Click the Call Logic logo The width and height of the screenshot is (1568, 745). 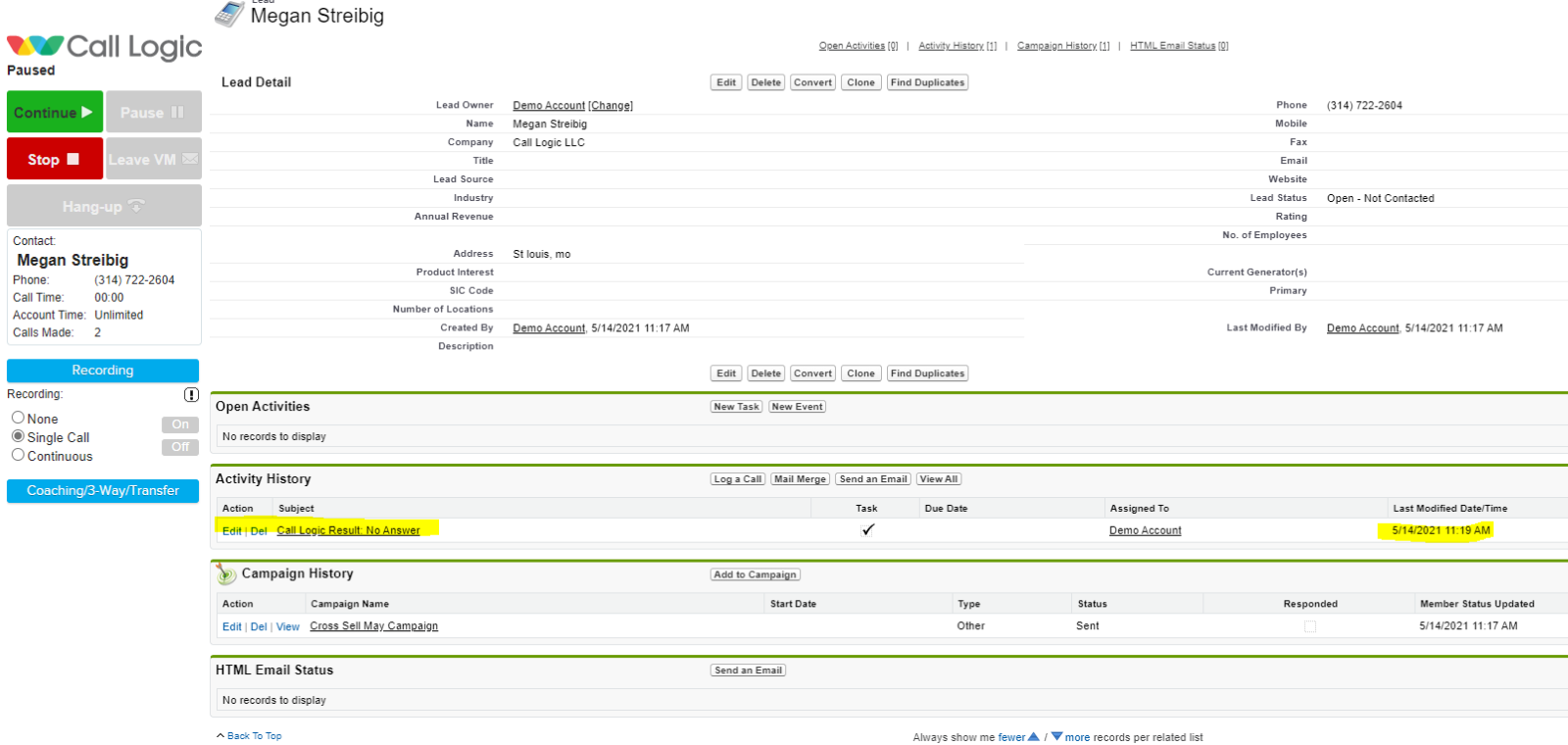[x=104, y=47]
